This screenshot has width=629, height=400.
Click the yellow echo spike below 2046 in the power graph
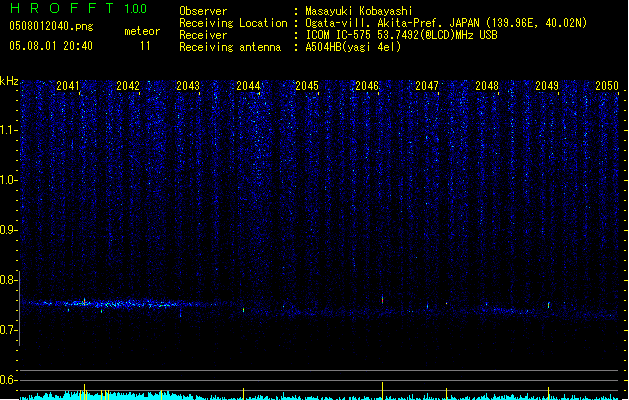(x=382, y=391)
